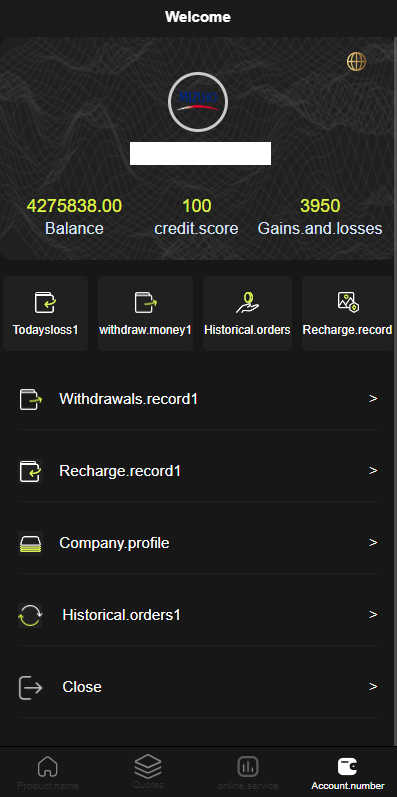397x797 pixels.
Task: Click the redacted username field
Action: point(200,154)
